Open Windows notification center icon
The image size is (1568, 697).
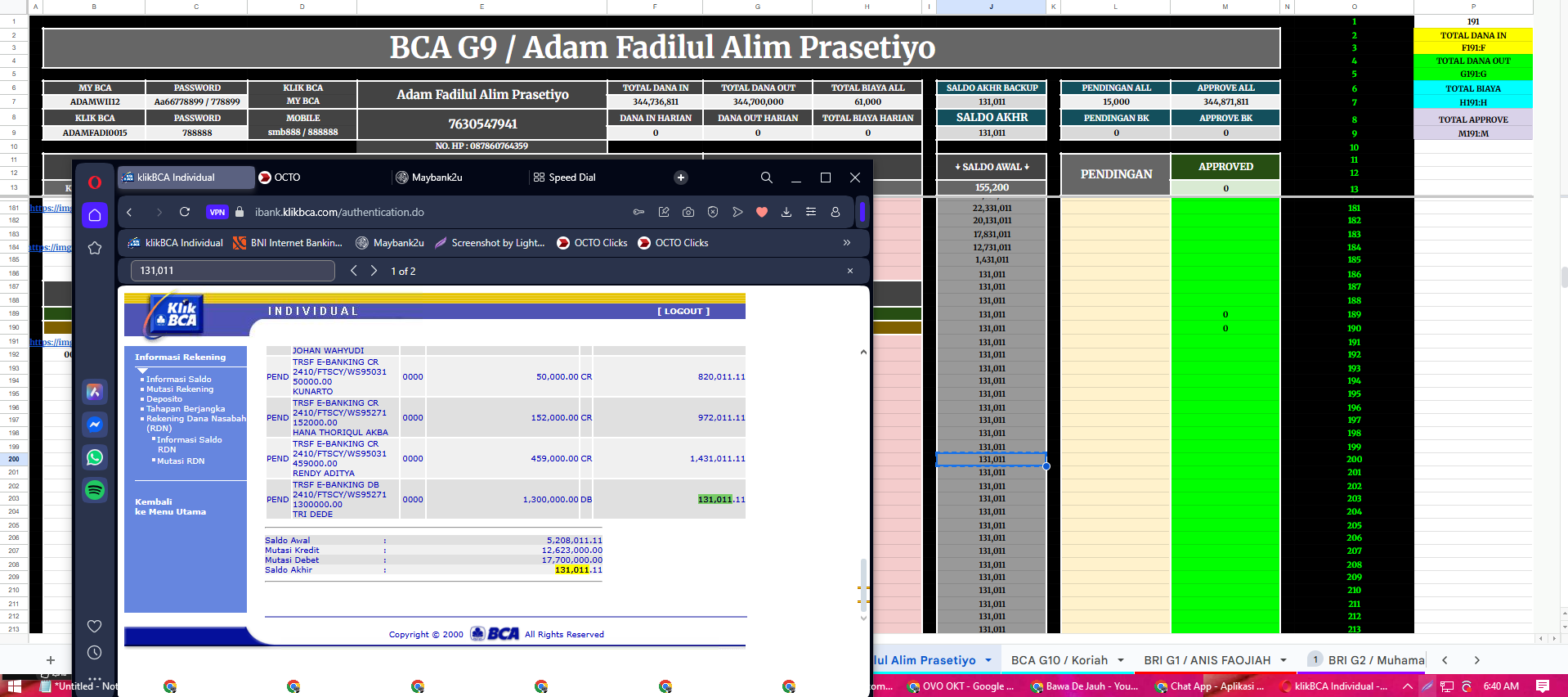tap(1543, 686)
